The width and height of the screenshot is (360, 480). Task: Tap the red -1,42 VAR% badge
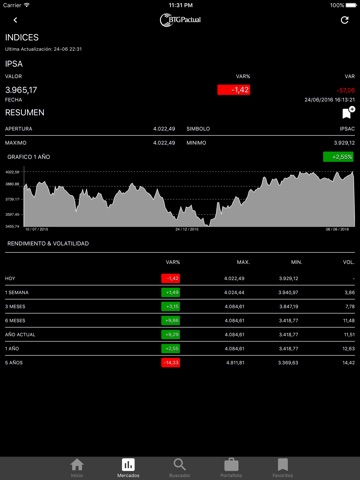click(x=234, y=90)
